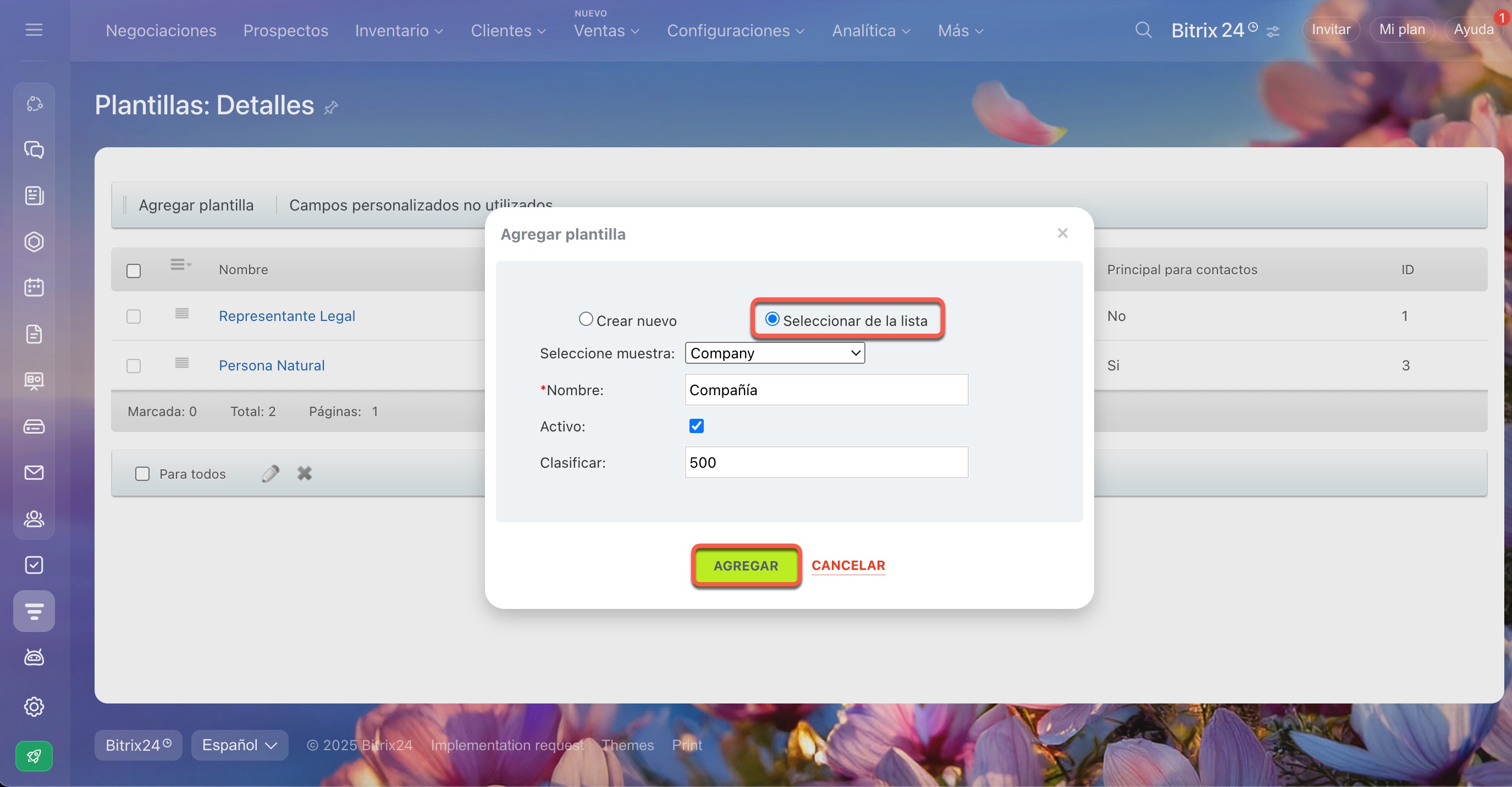Pin the Plantillas: Detalles page
Screen dimensions: 1512x787
click(x=331, y=107)
